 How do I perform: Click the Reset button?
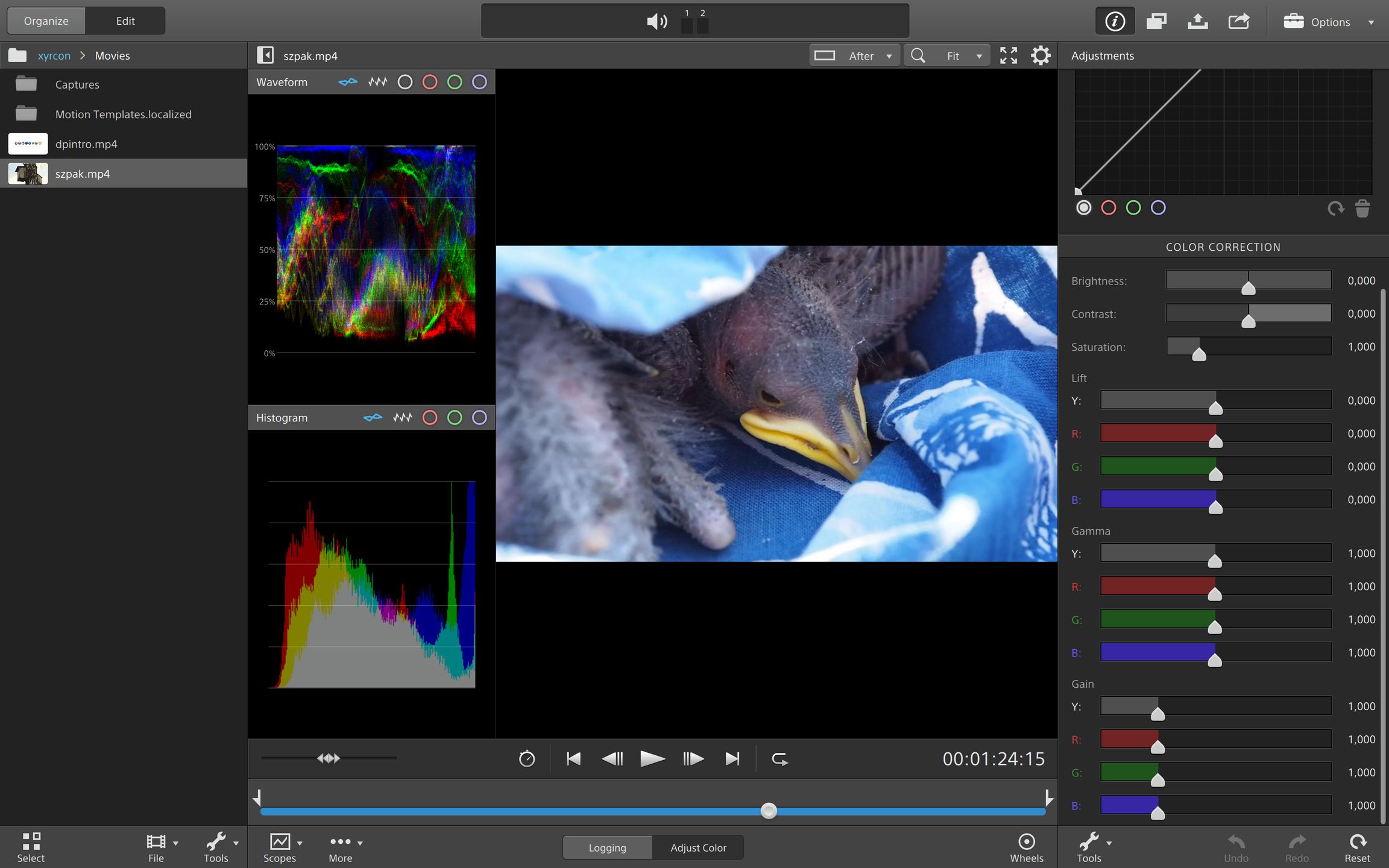[x=1357, y=847]
